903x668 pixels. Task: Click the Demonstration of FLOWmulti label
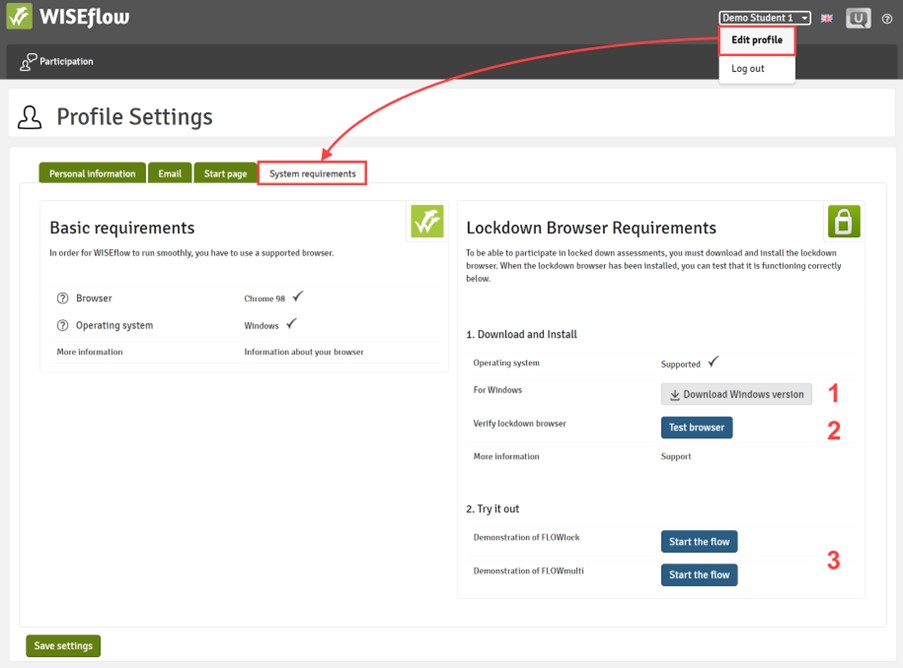[x=528, y=571]
